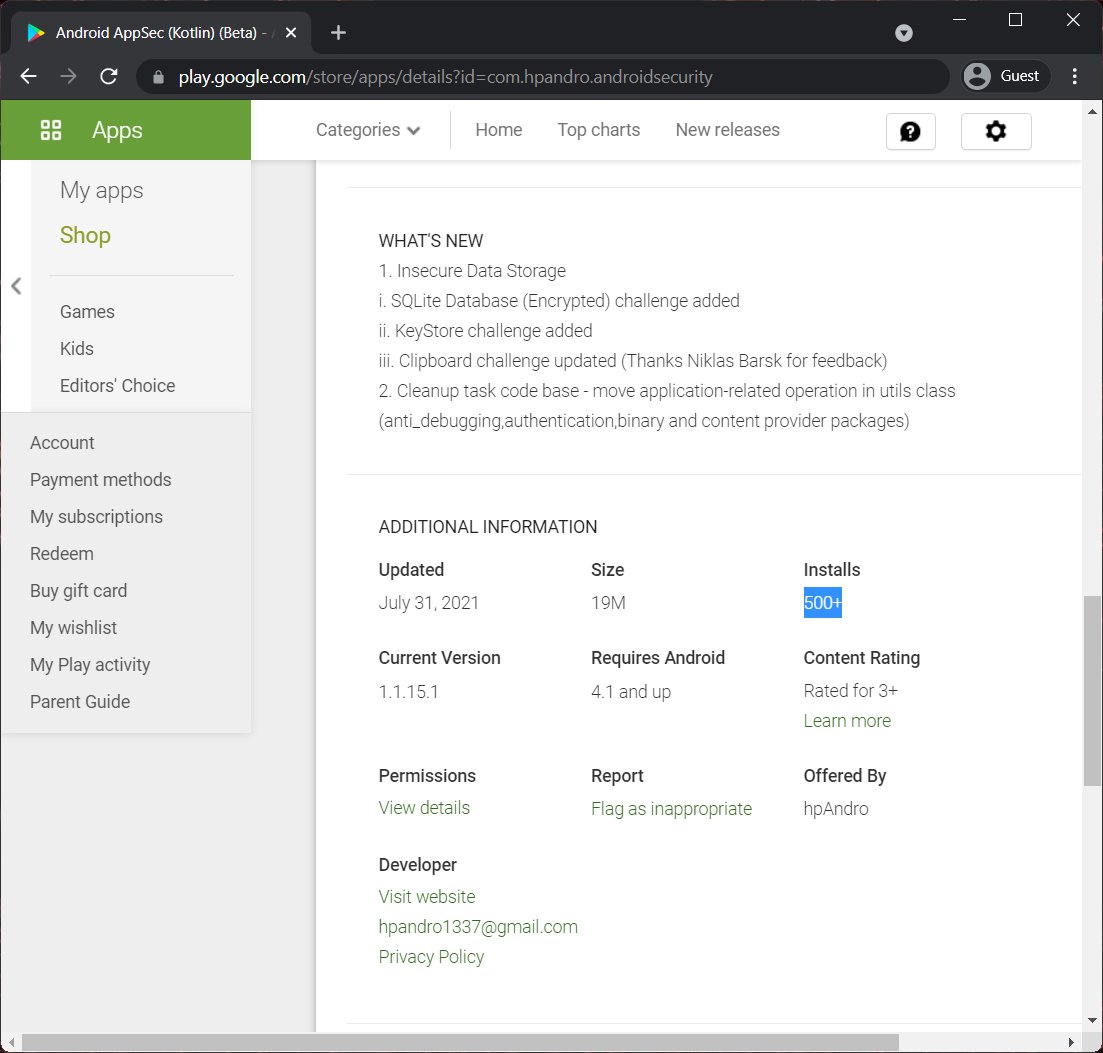Click the address bar URL

(x=445, y=77)
